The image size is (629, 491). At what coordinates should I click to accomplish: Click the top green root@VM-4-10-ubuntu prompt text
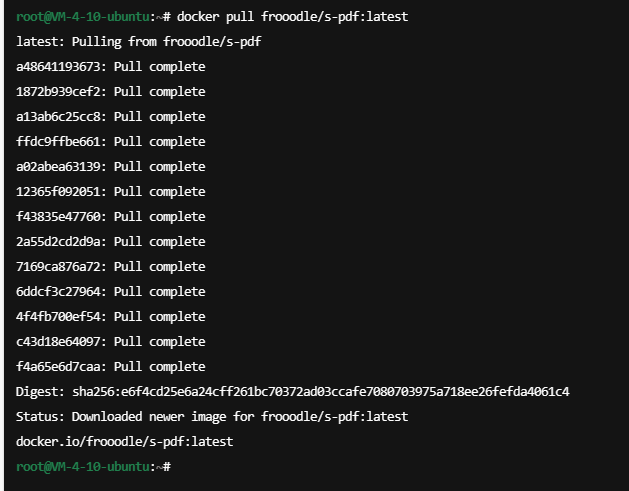83,17
